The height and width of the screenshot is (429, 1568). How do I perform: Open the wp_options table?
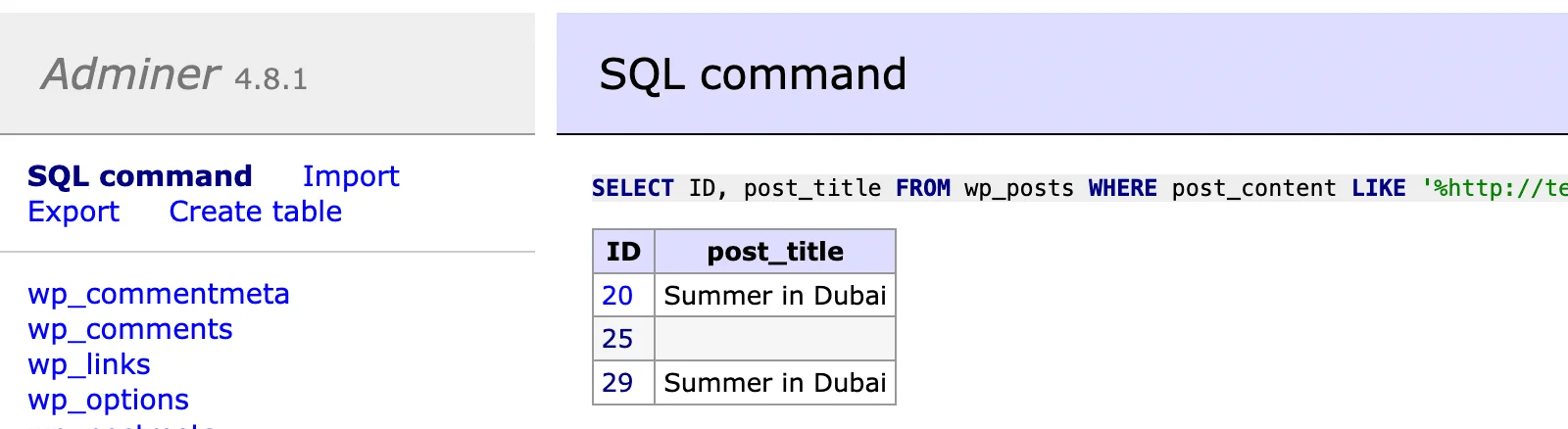[x=109, y=400]
